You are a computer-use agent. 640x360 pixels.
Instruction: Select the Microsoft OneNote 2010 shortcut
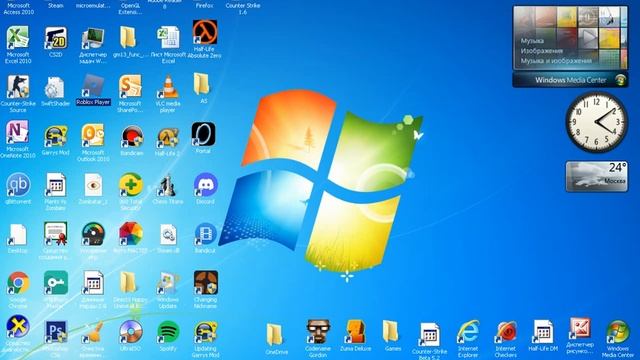point(18,133)
